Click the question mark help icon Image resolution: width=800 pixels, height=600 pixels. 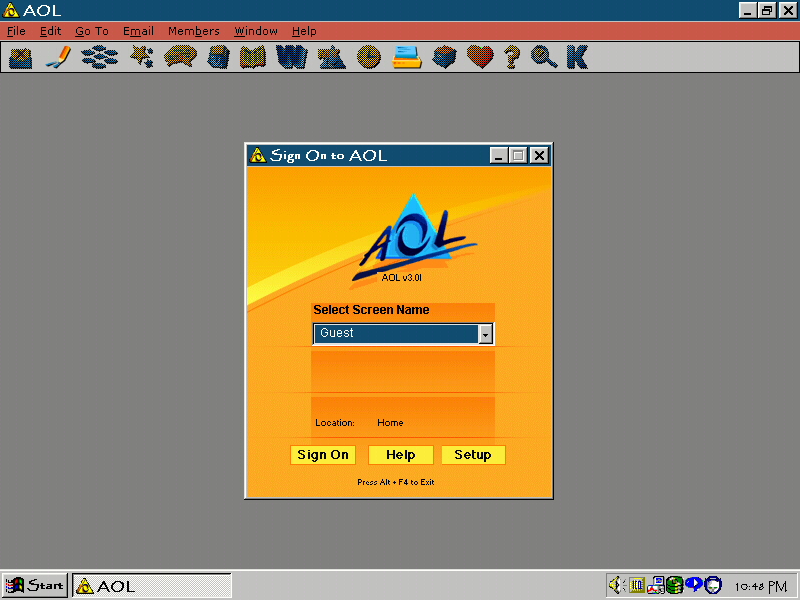[x=512, y=58]
